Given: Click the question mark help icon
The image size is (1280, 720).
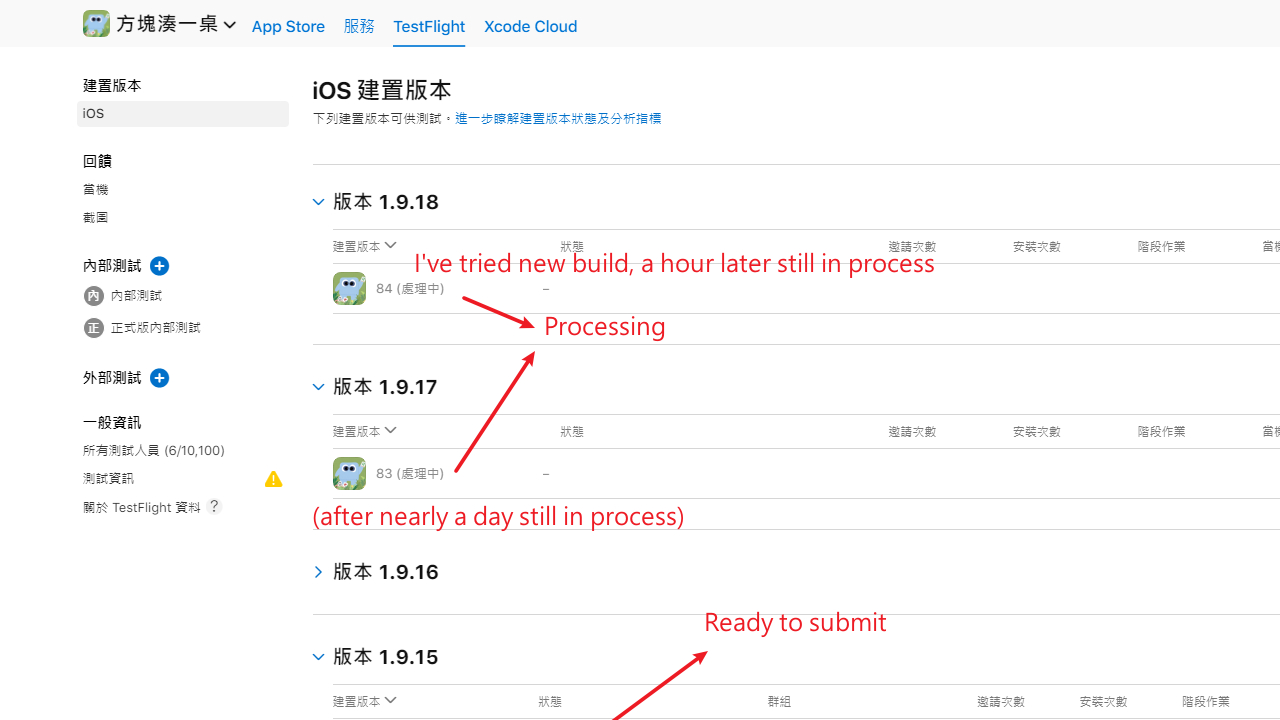Looking at the screenshot, I should click(214, 507).
